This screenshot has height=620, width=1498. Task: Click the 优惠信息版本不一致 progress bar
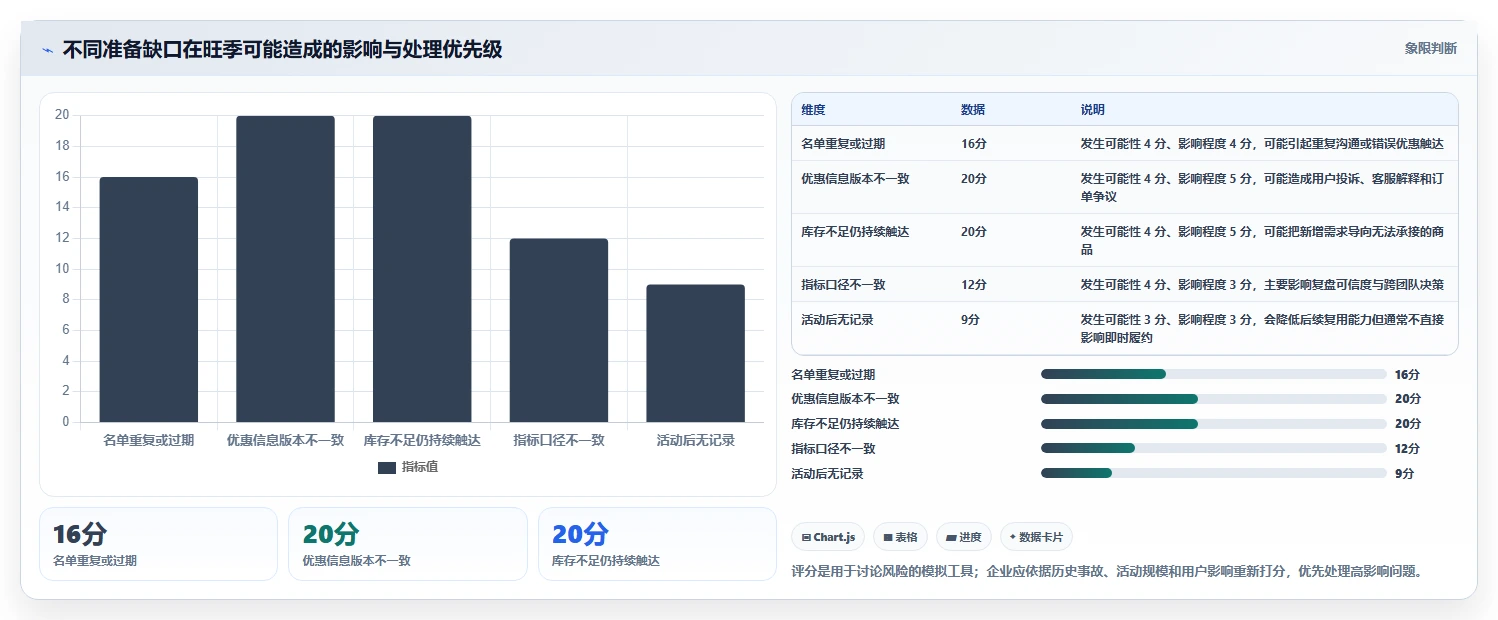(x=1213, y=399)
